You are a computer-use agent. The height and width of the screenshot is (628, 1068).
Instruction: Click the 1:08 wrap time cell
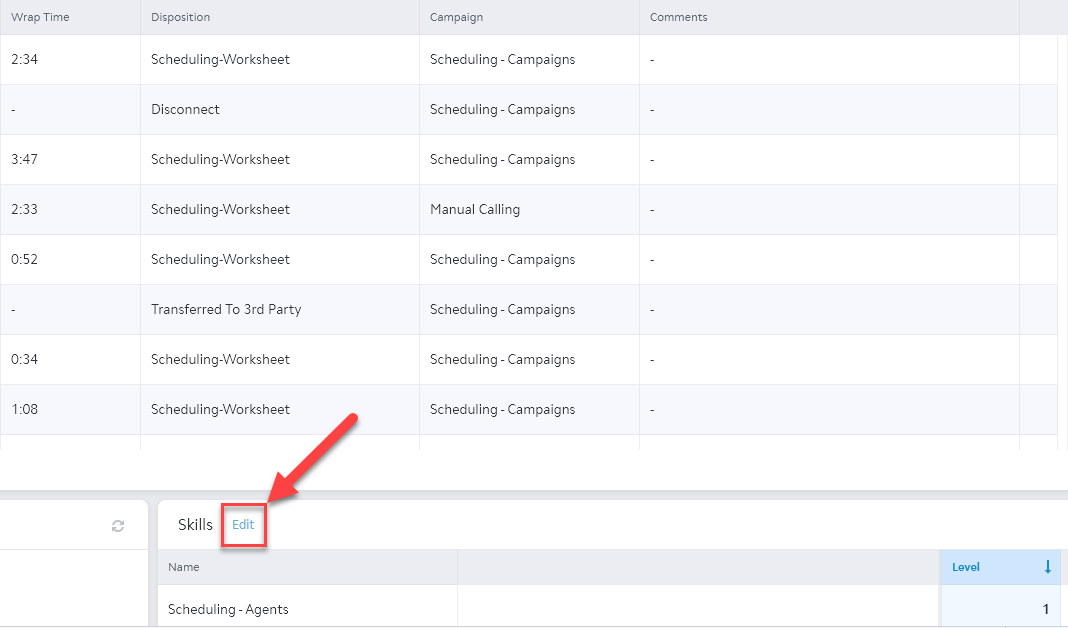[24, 409]
